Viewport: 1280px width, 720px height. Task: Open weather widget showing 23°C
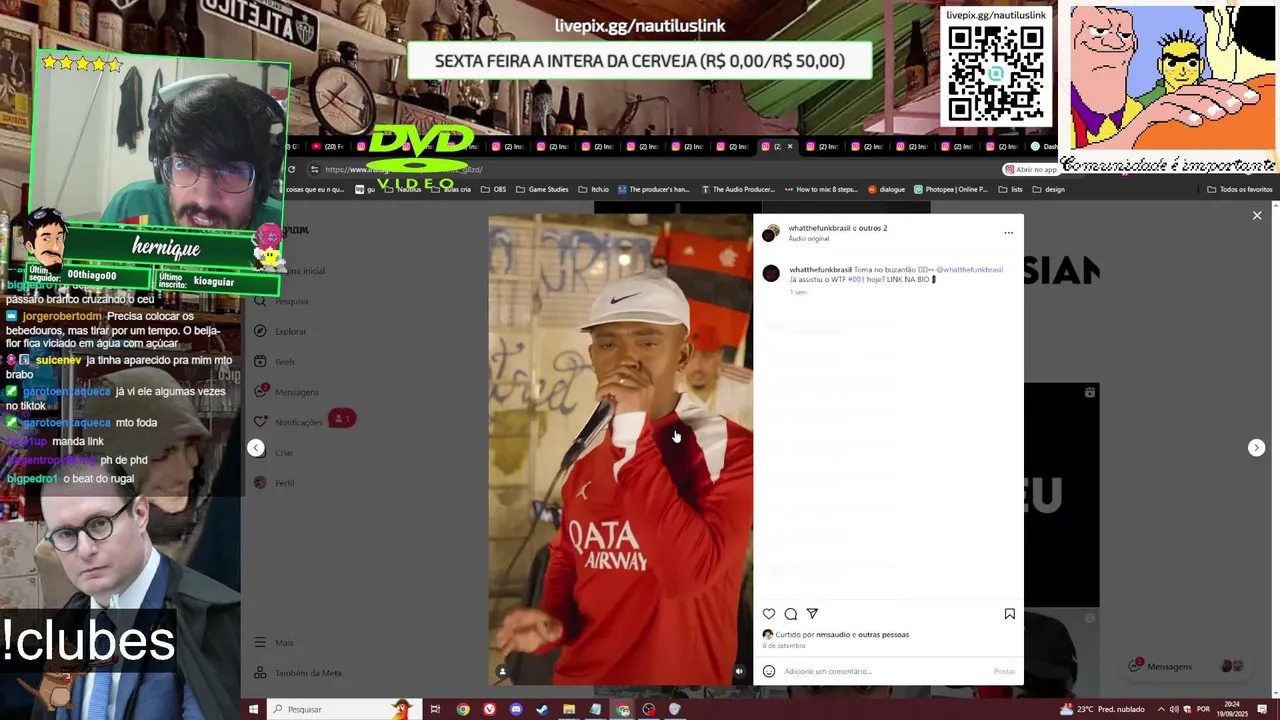[x=1102, y=709]
